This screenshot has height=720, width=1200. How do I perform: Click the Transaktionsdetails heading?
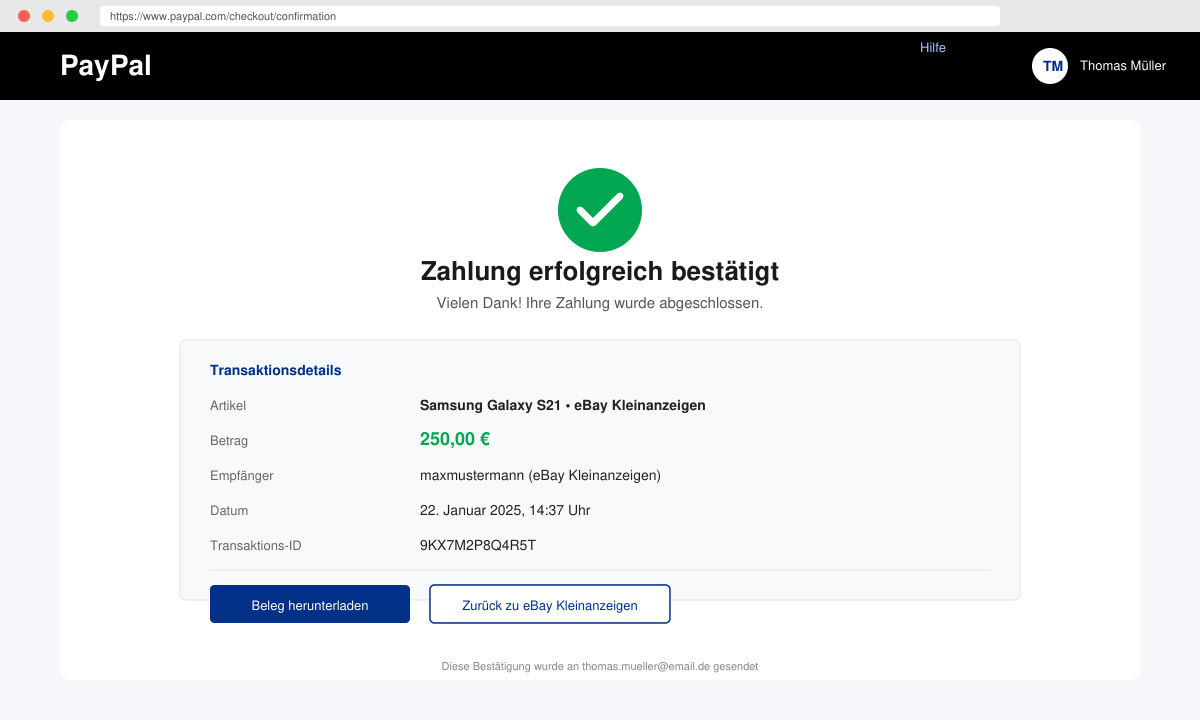coord(276,370)
